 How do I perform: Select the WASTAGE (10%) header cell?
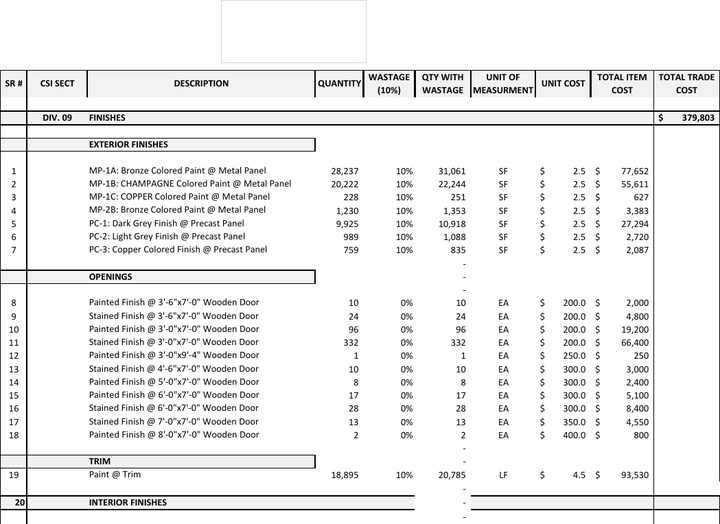click(389, 84)
